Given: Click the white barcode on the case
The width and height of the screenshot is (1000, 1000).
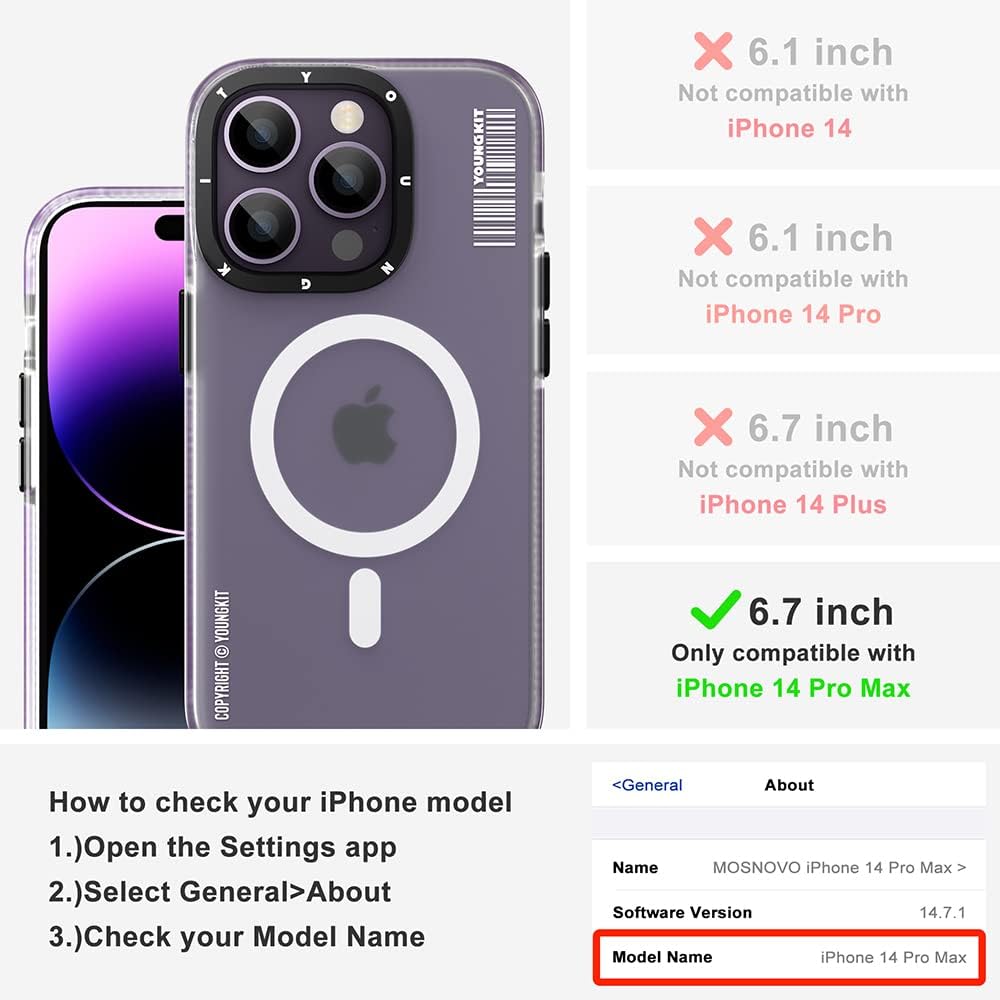Looking at the screenshot, I should click(x=494, y=177).
